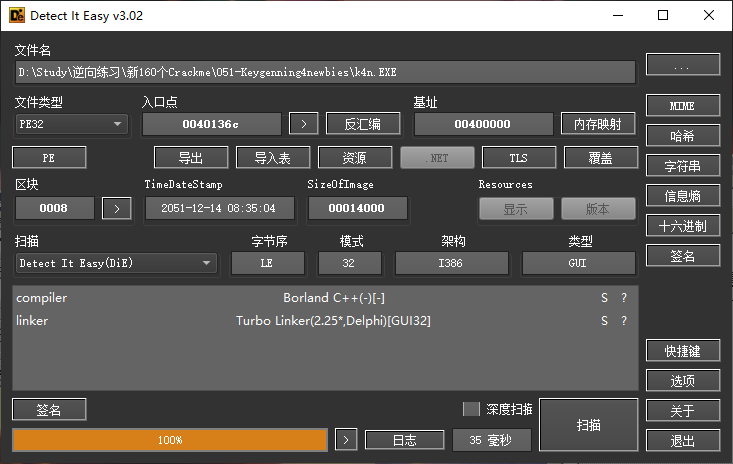
Task: Enable the 深度扫描 deep scan checkbox
Action: 472,409
